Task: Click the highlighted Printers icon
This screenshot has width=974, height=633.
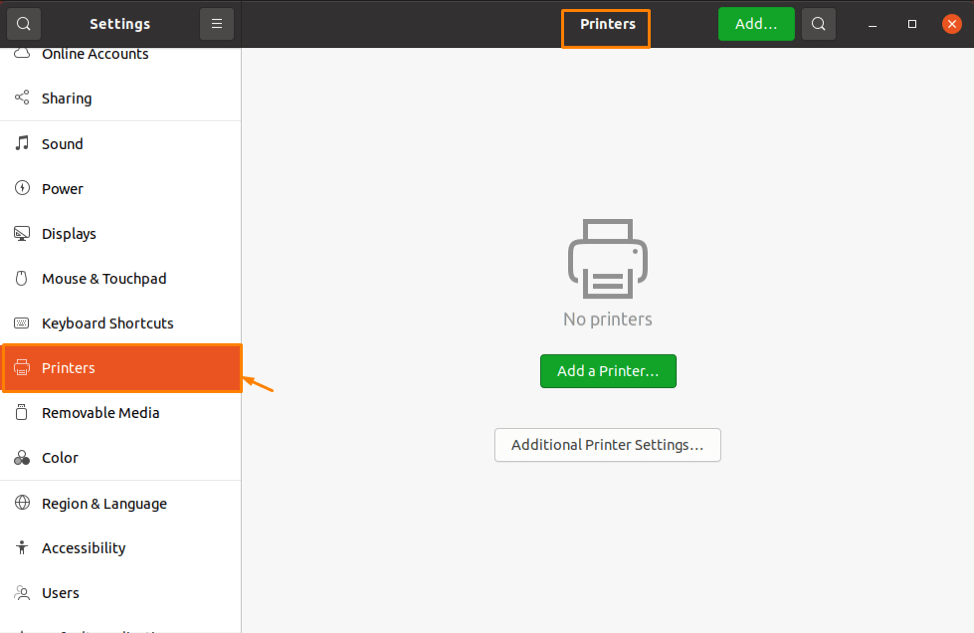Action: click(x=21, y=368)
